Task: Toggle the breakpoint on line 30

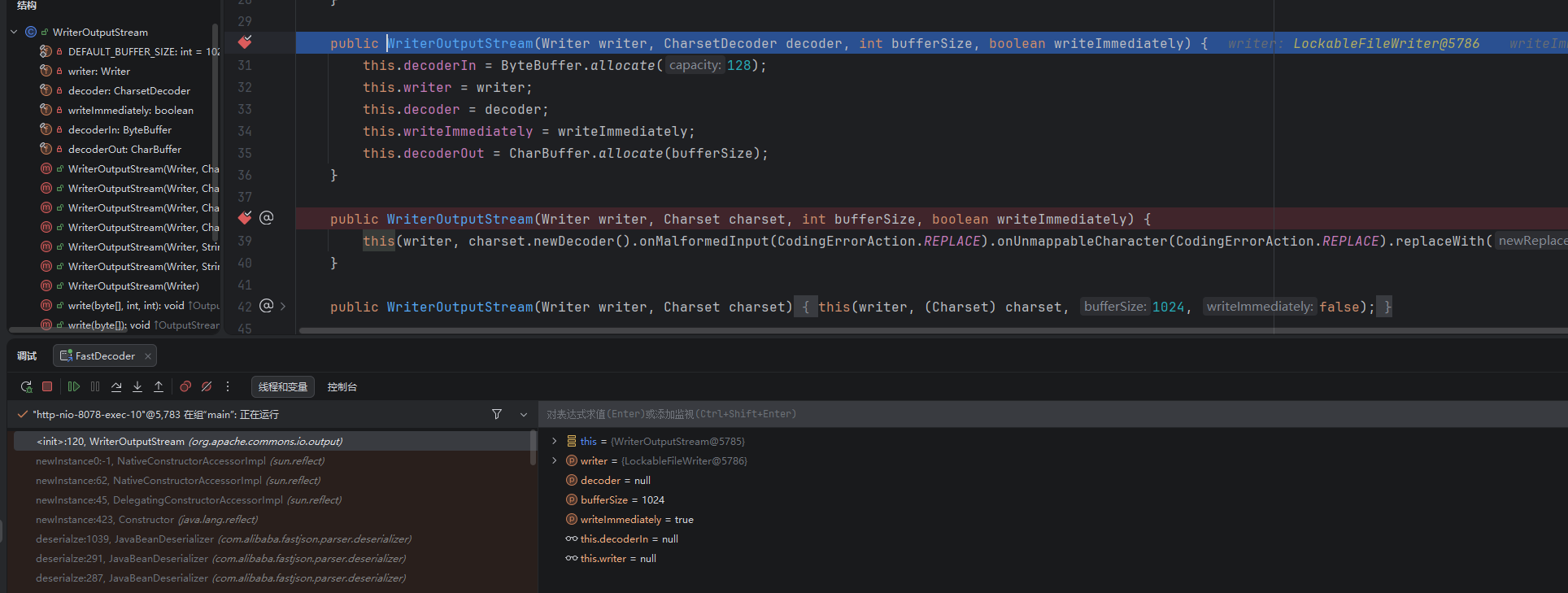Action: pyautogui.click(x=245, y=42)
